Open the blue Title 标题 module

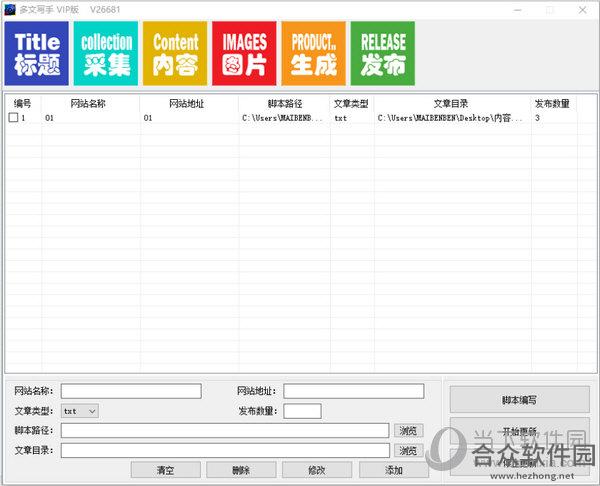pos(37,54)
